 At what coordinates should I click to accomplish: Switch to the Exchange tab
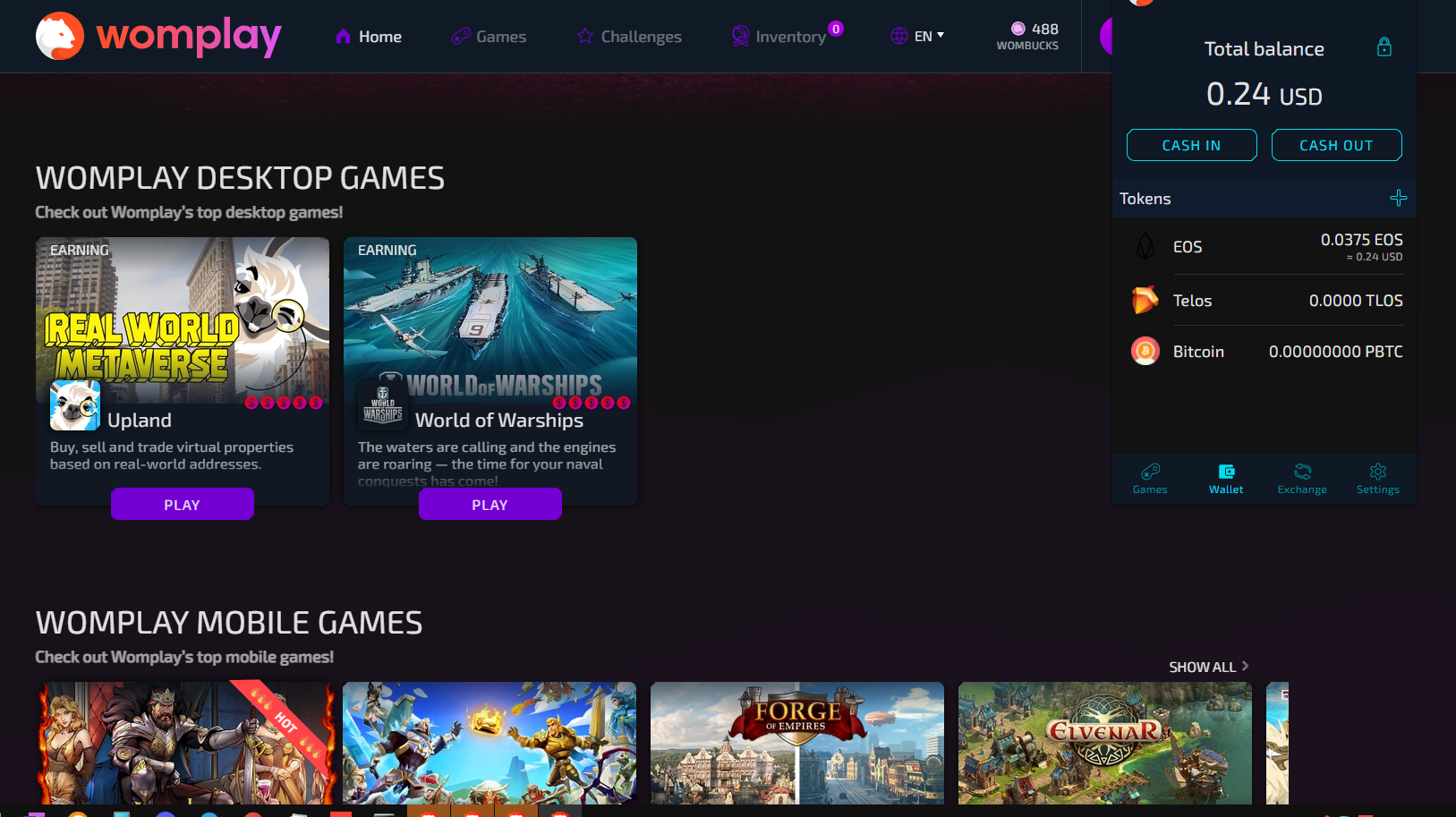click(x=1302, y=479)
